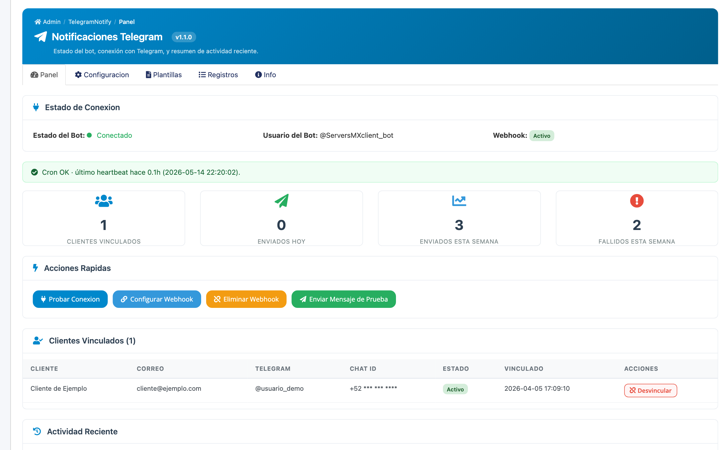720x450 pixels.
Task: Click the Cliente de Ejemplo name cell
Action: point(59,388)
